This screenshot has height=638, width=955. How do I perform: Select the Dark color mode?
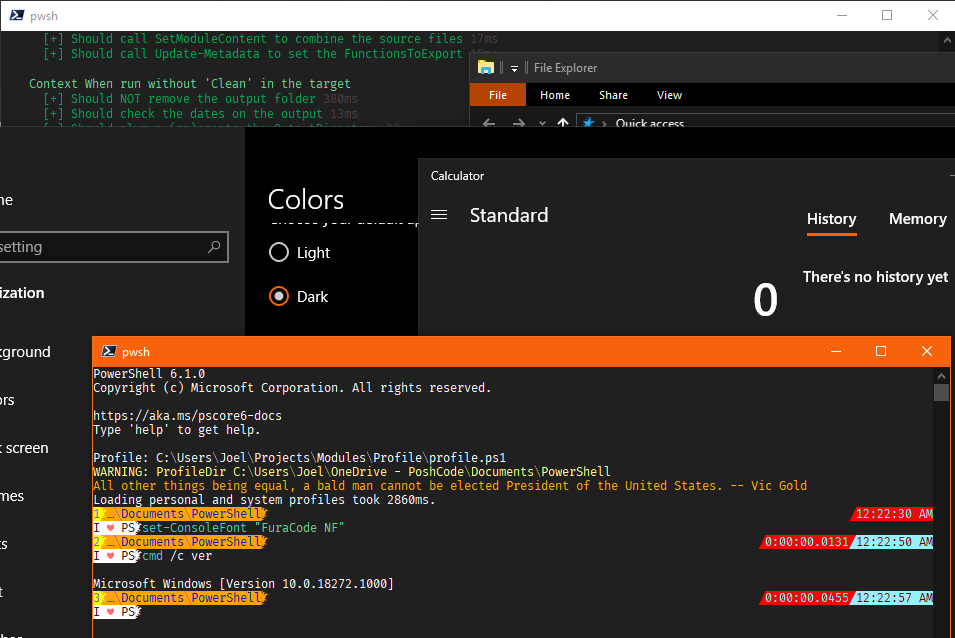pyautogui.click(x=279, y=296)
